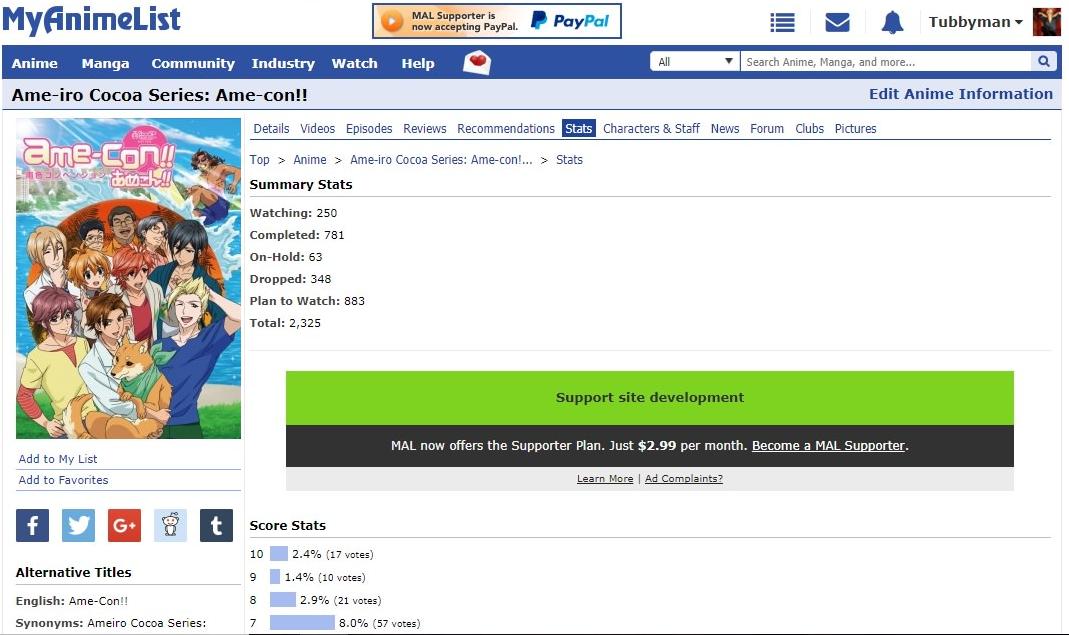Open the Anime menu
The image size is (1069, 635).
pyautogui.click(x=35, y=63)
